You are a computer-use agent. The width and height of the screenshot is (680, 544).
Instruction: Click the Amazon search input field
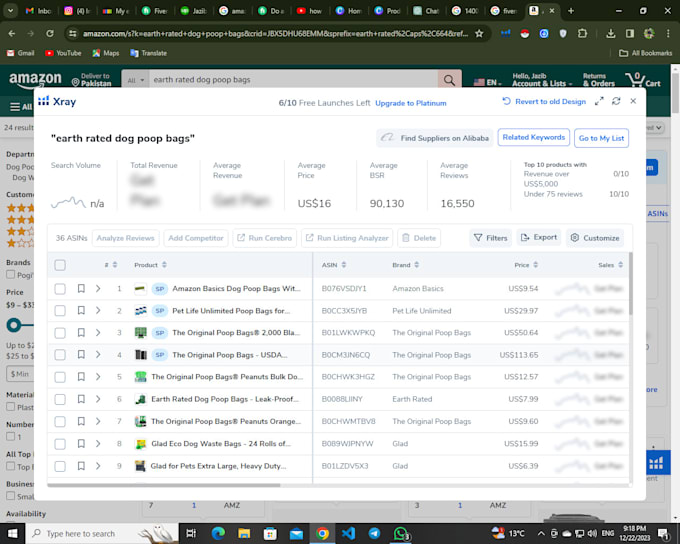click(293, 80)
